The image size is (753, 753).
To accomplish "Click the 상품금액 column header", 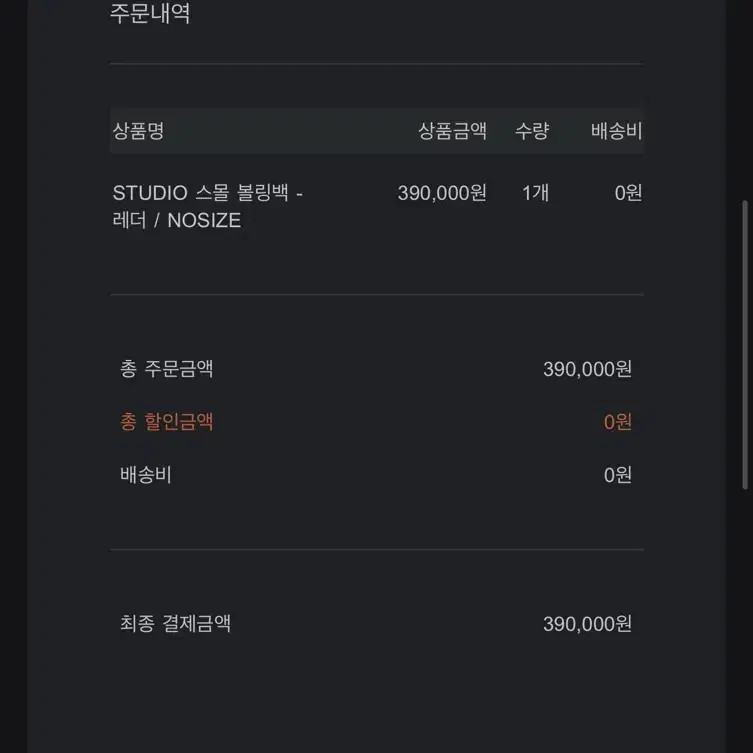I will (x=452, y=131).
